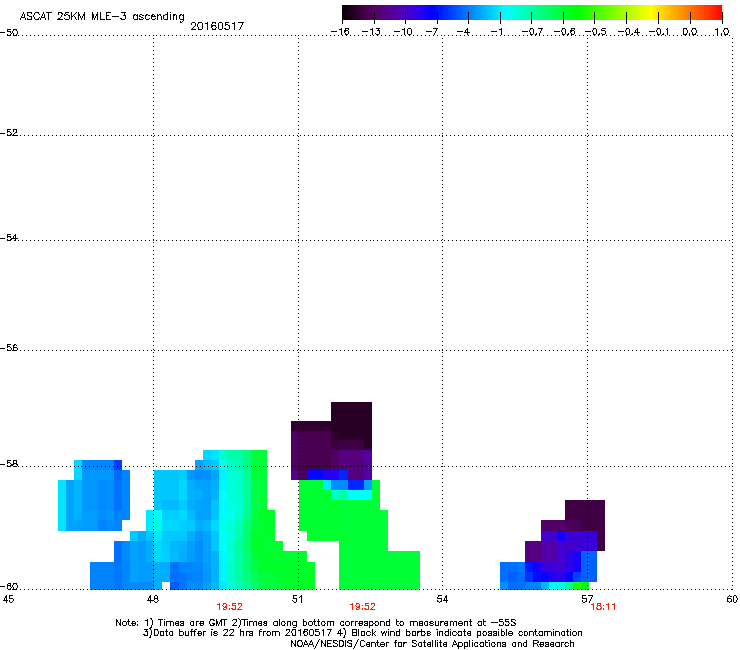Click the 1.0 color scale label

point(722,32)
